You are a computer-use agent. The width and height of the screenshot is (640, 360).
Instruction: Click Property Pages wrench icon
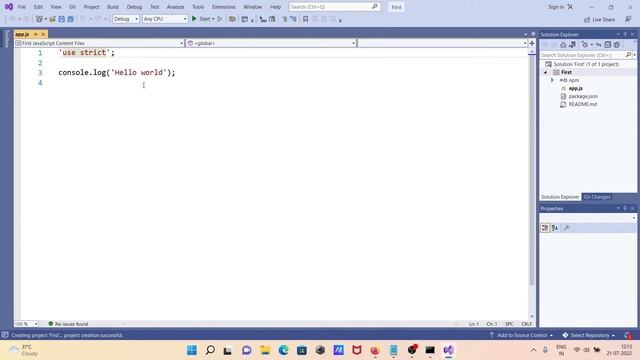[567, 228]
